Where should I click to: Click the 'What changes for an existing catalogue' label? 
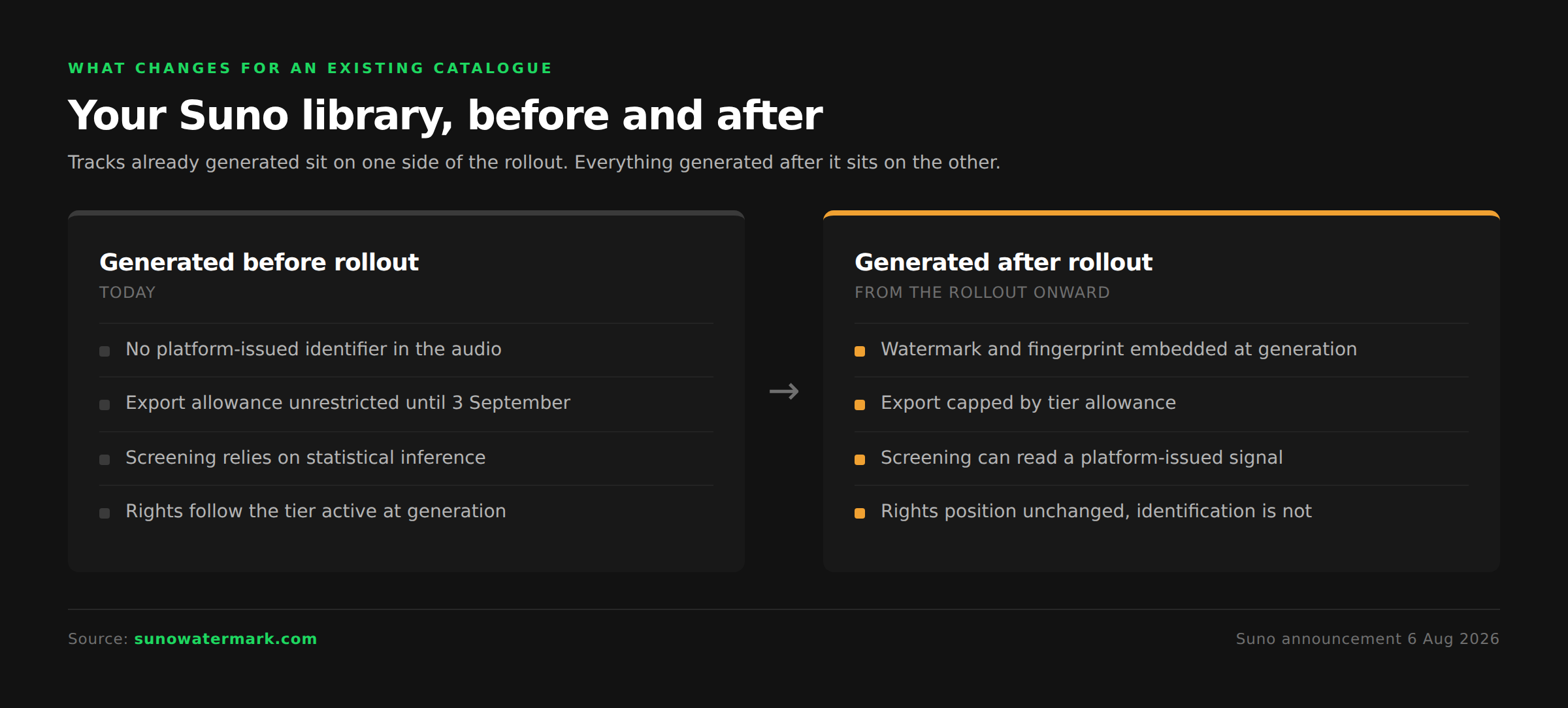click(x=310, y=68)
